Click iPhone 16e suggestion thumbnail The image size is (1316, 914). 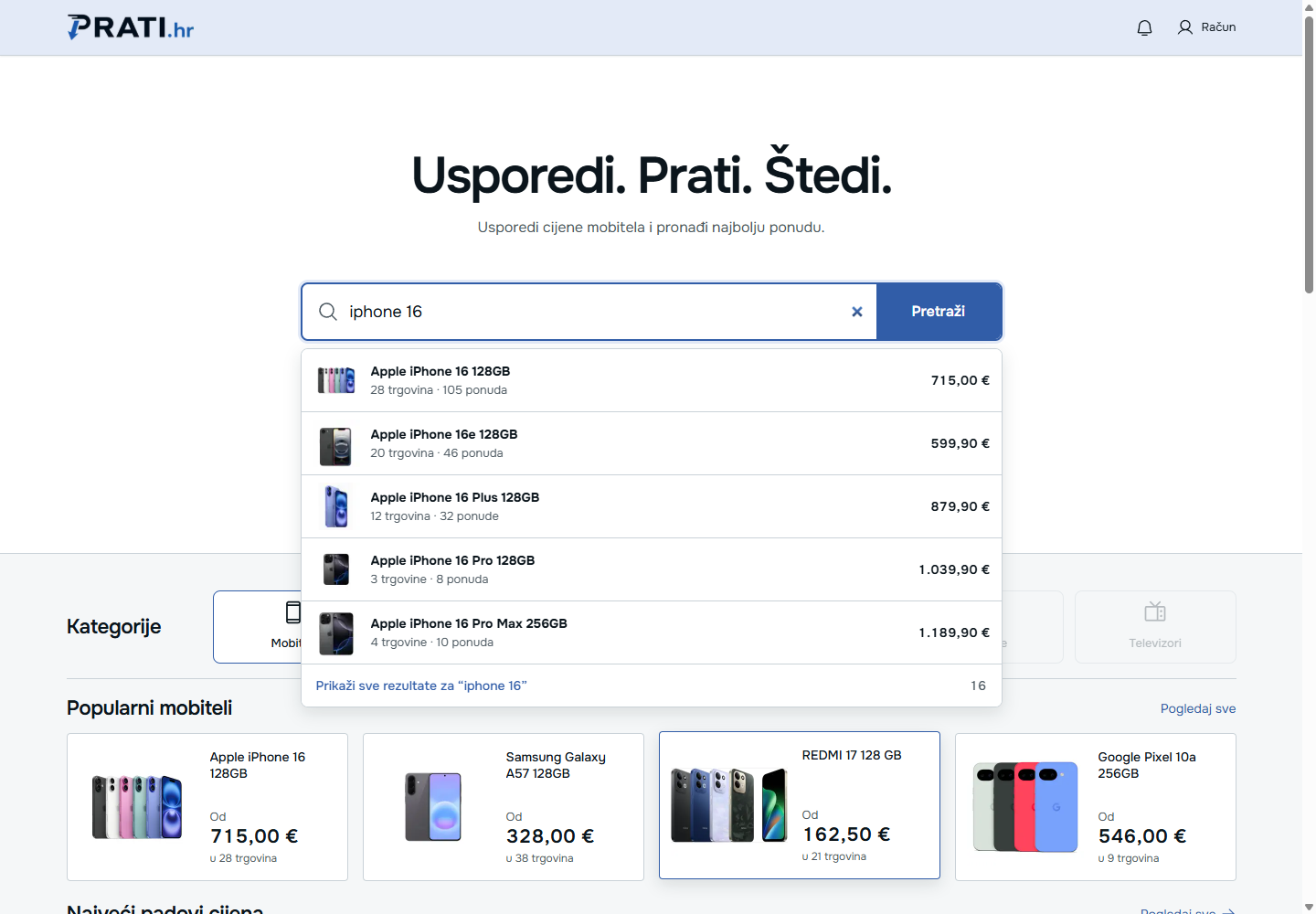point(336,447)
